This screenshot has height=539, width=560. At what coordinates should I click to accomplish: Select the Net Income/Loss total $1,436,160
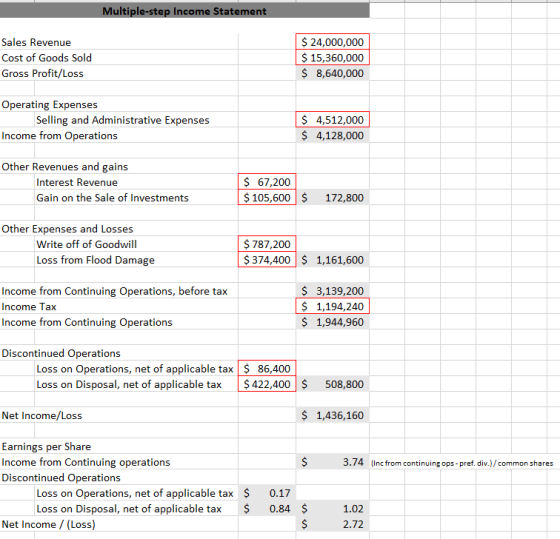[x=332, y=415]
